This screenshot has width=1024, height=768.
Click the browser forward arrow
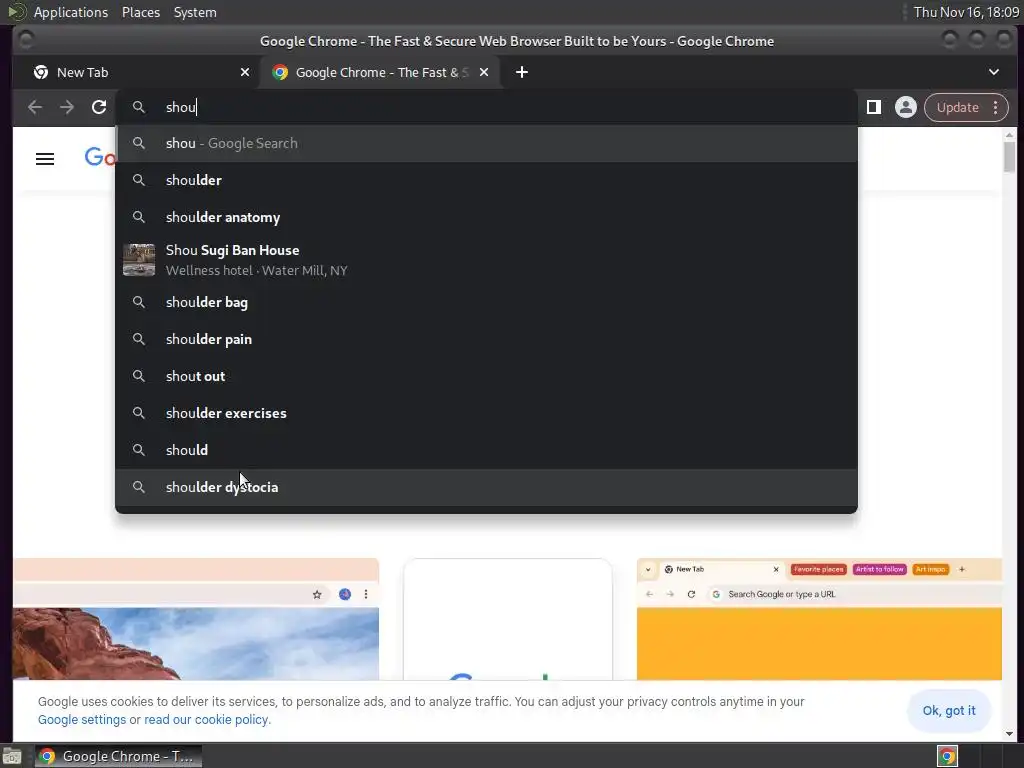67,107
